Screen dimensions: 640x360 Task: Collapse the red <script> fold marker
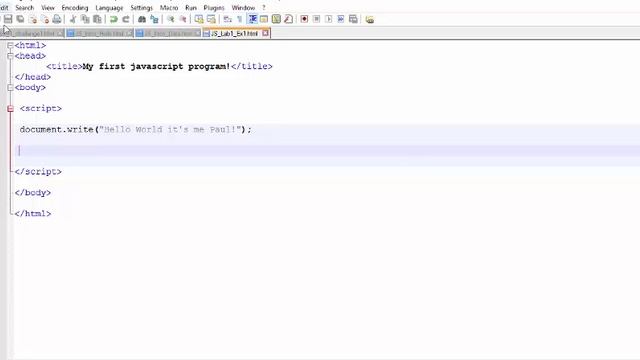pyautogui.click(x=10, y=109)
